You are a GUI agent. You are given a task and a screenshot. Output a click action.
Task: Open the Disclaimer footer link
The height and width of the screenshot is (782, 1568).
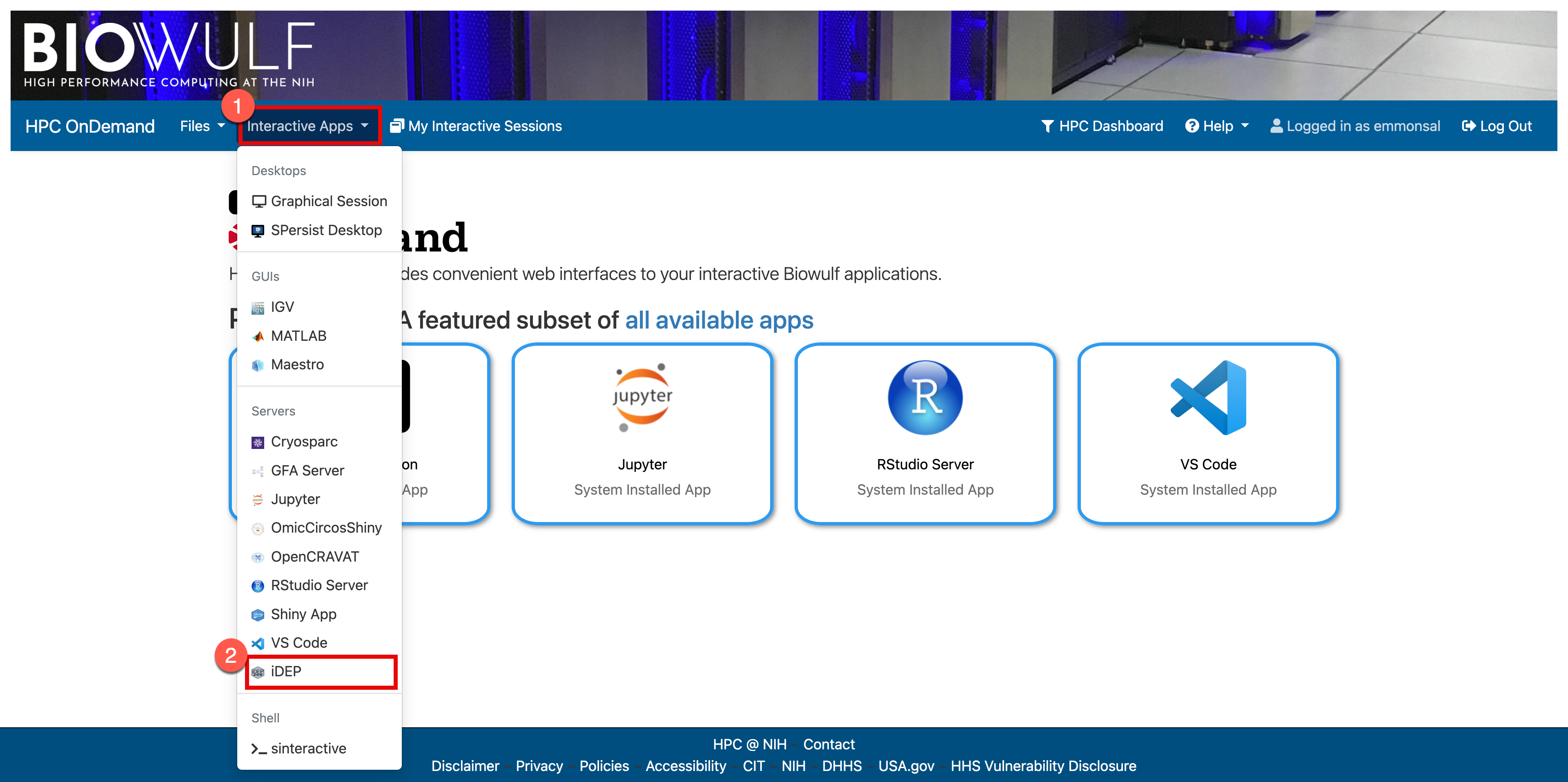[465, 766]
